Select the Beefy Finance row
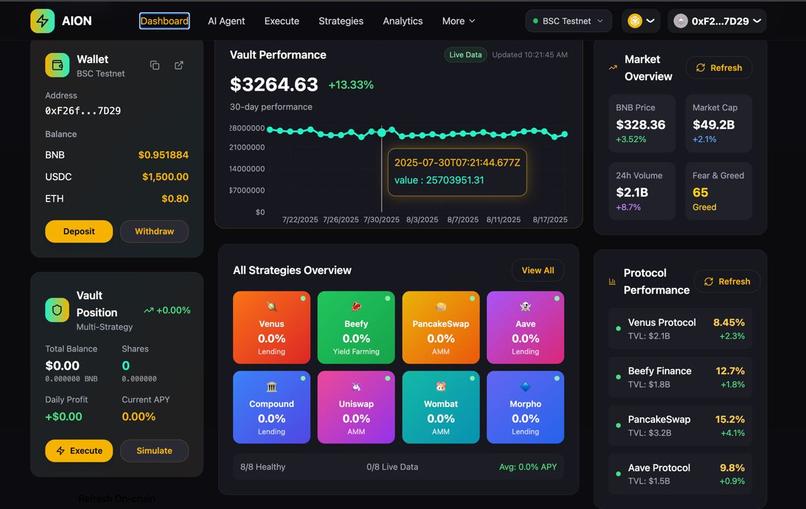 click(680, 377)
